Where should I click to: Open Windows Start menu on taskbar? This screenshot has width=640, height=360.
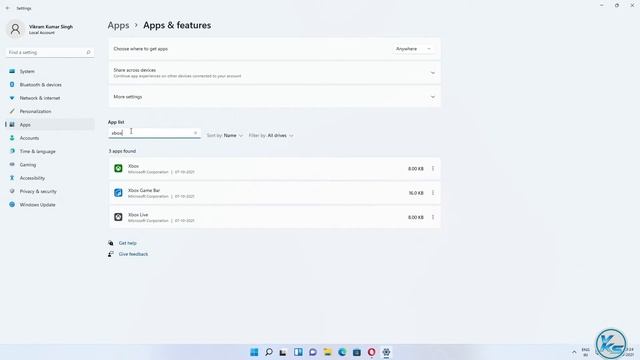click(x=254, y=352)
